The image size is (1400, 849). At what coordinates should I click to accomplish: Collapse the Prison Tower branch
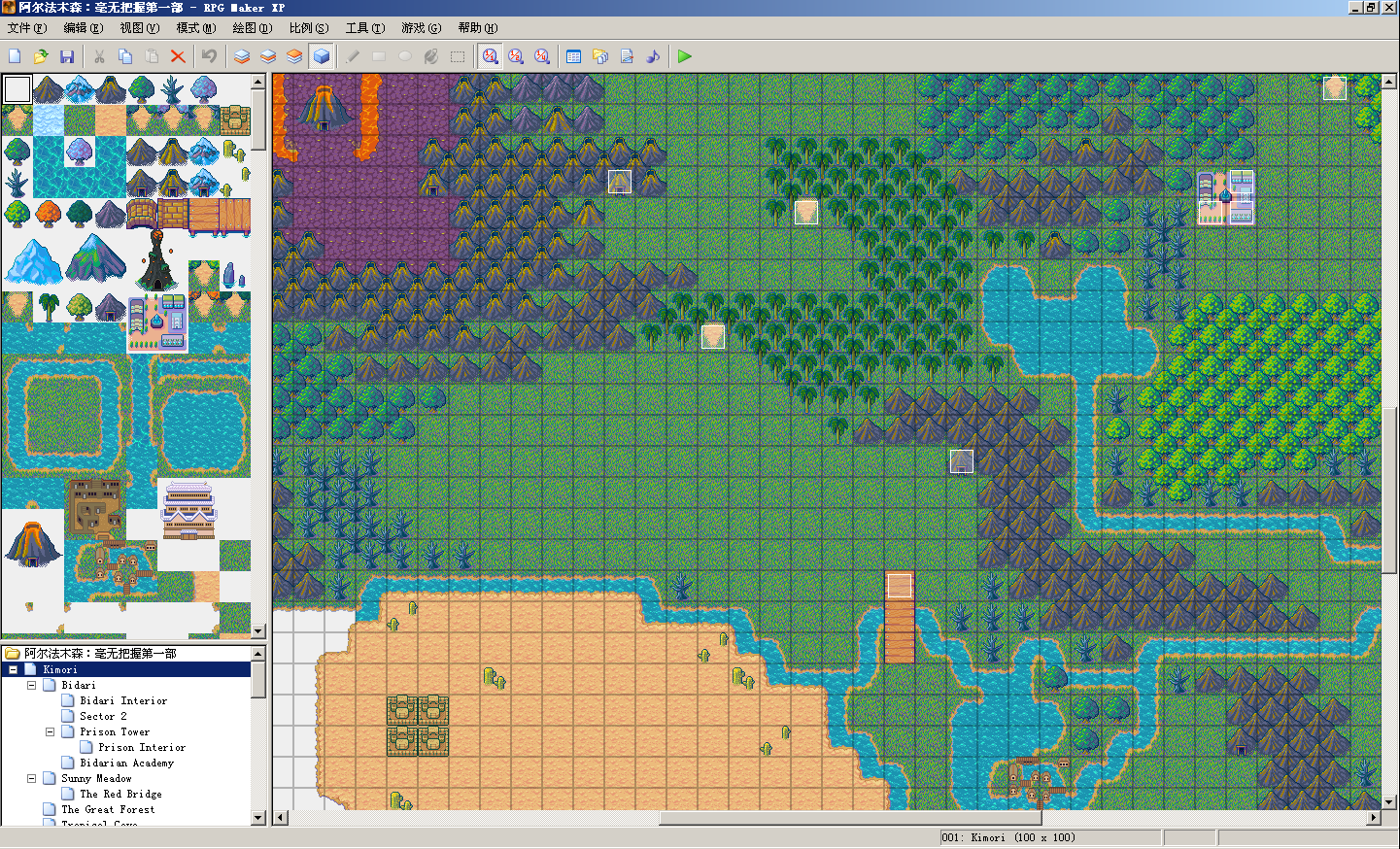[50, 731]
